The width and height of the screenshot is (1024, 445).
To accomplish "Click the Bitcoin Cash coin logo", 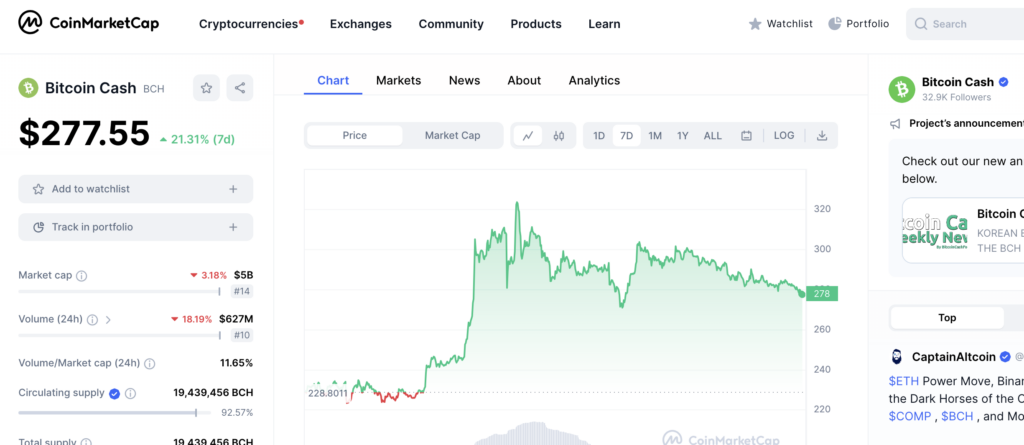I will pyautogui.click(x=28, y=88).
